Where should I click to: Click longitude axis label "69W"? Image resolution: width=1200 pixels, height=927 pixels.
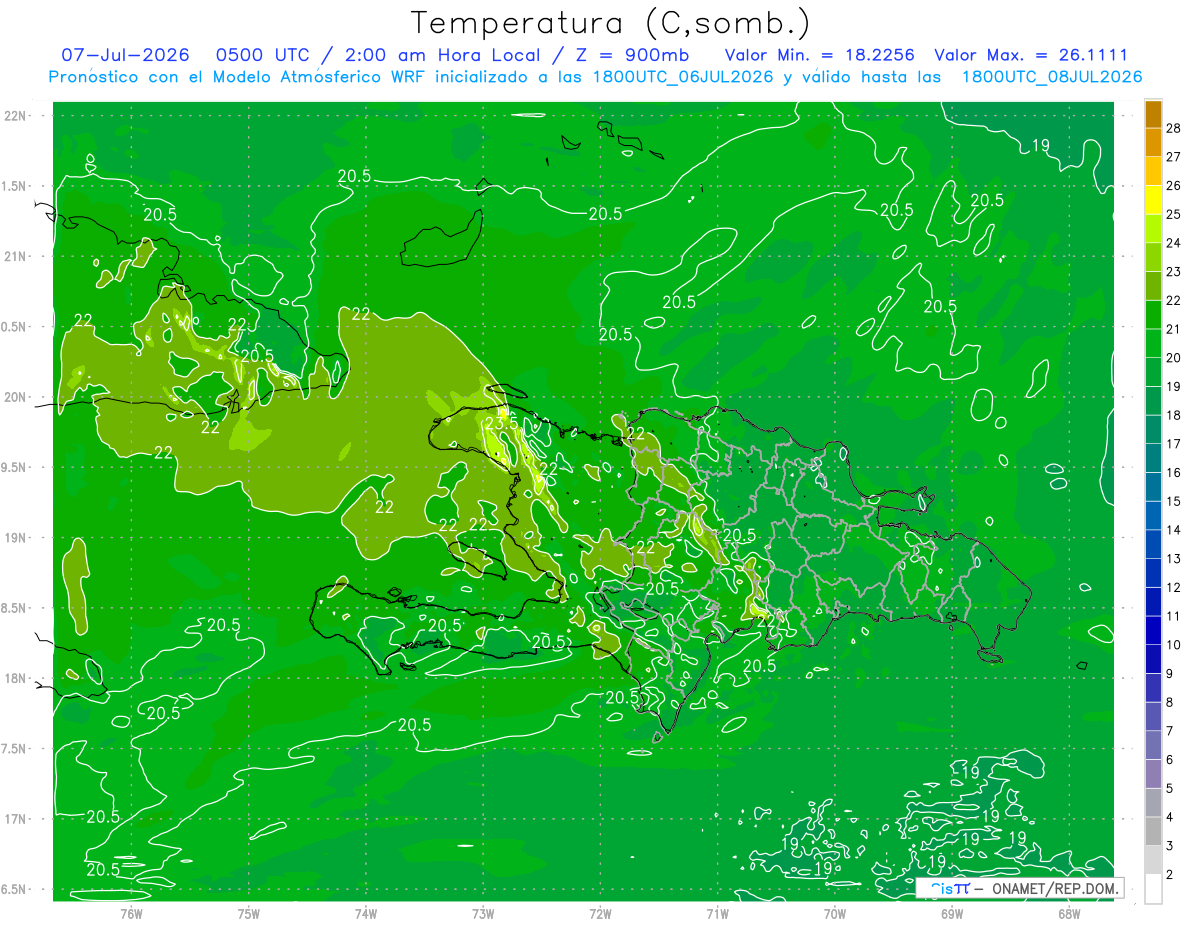[x=952, y=913]
